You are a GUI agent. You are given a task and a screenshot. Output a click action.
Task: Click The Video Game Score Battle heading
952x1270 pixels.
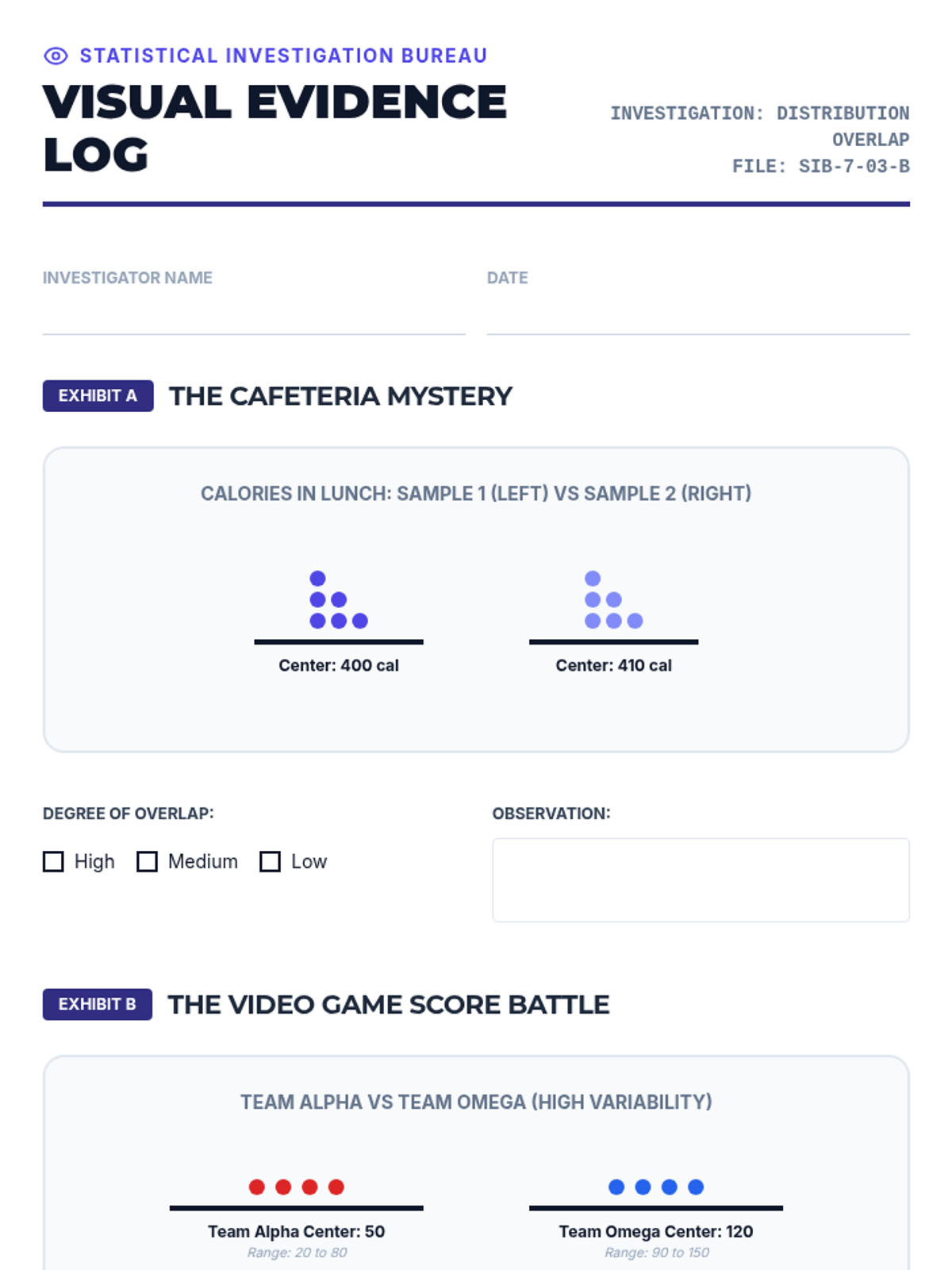[388, 1004]
